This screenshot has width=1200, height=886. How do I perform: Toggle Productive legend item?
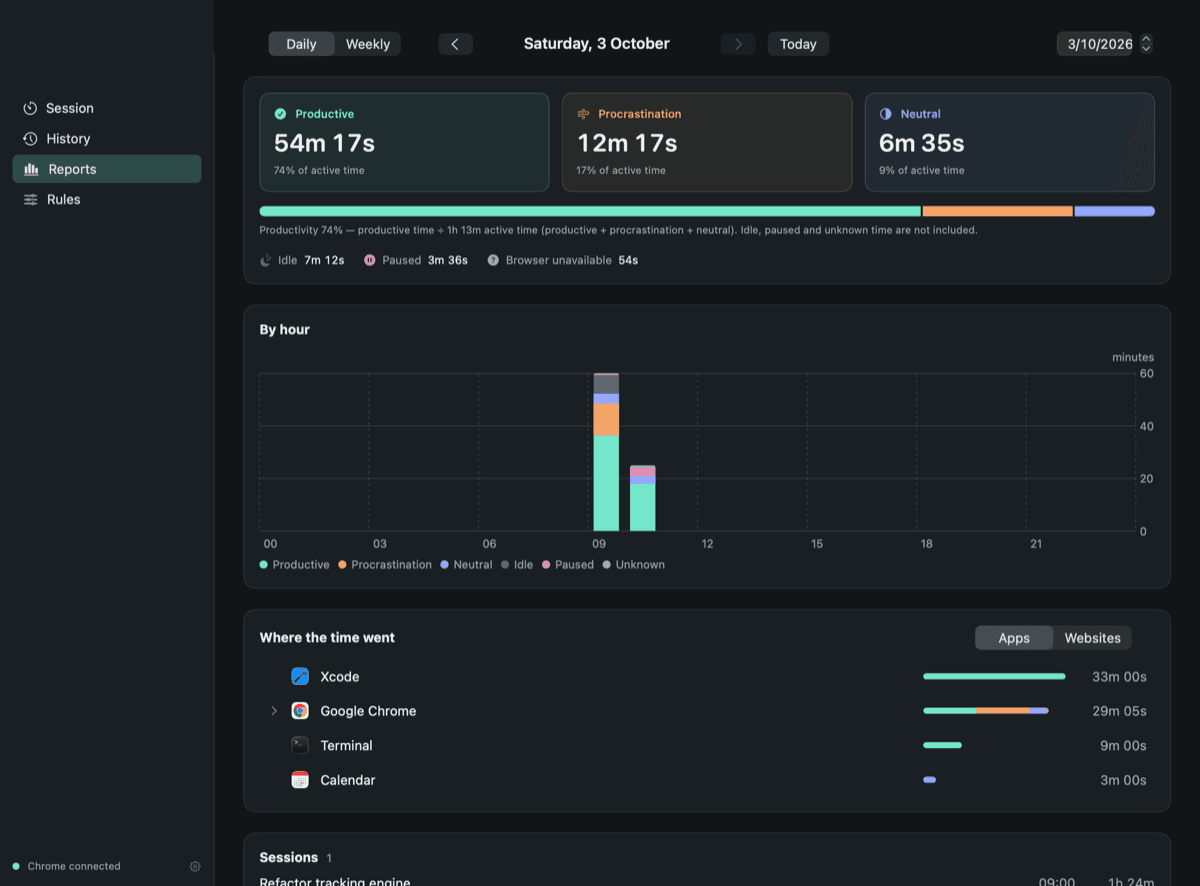point(294,565)
